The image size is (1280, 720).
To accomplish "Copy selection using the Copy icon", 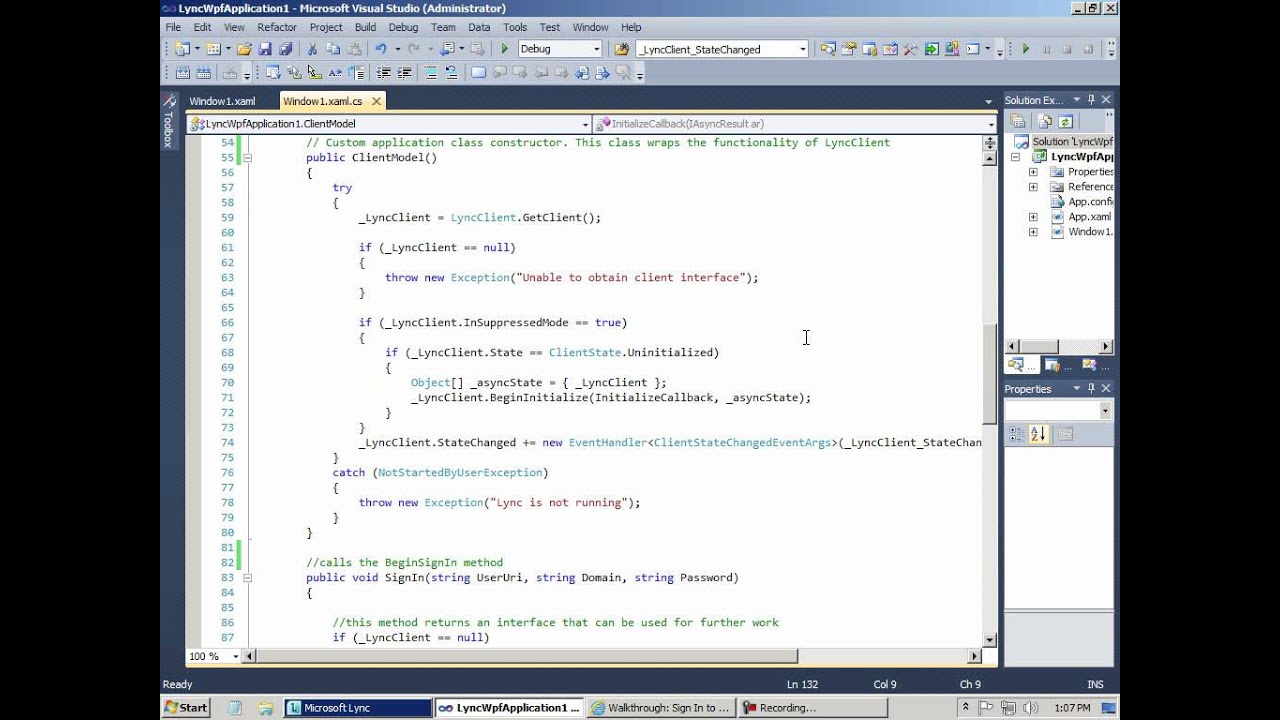I will (x=333, y=49).
